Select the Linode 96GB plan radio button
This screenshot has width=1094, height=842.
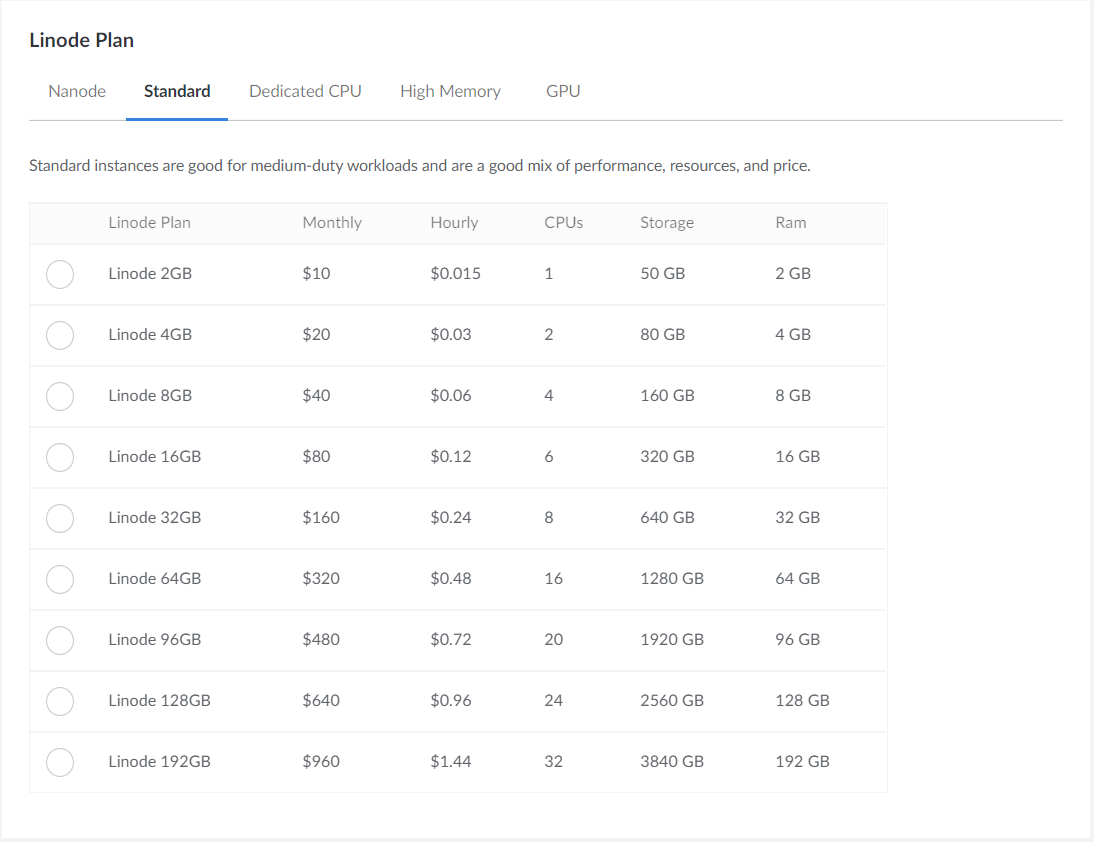point(60,640)
